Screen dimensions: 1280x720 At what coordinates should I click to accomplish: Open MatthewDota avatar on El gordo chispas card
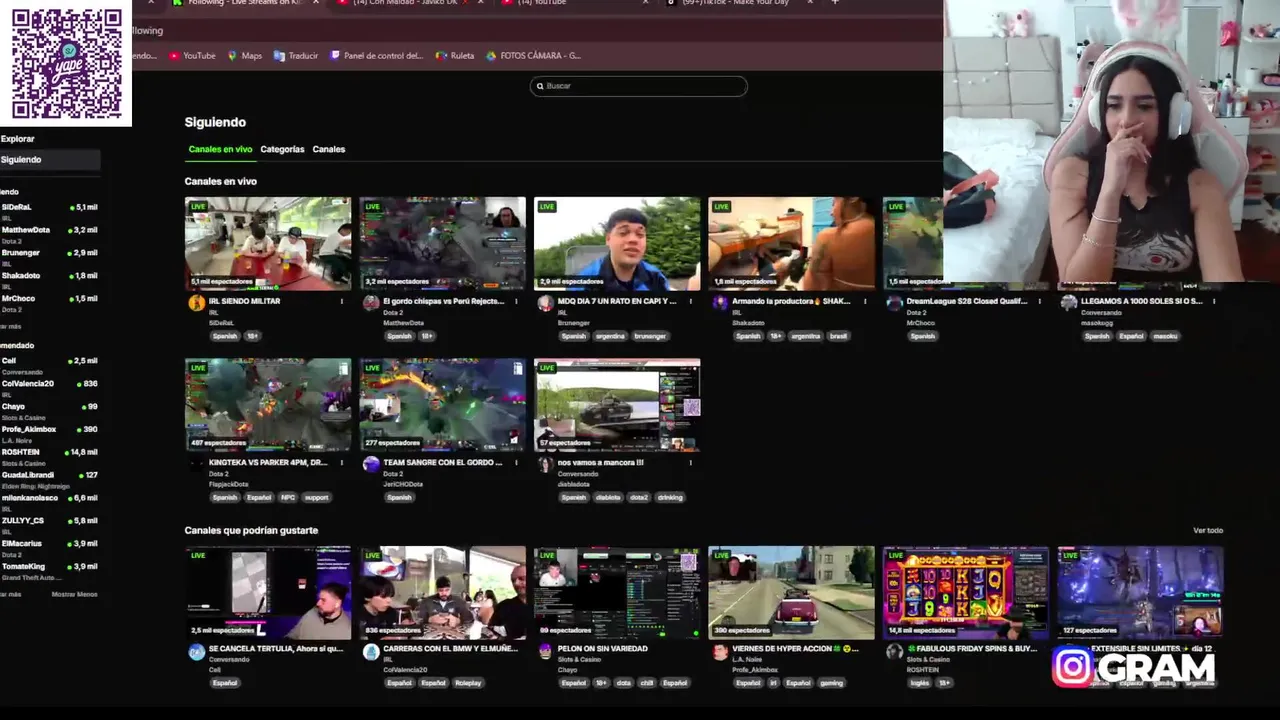[x=371, y=303]
